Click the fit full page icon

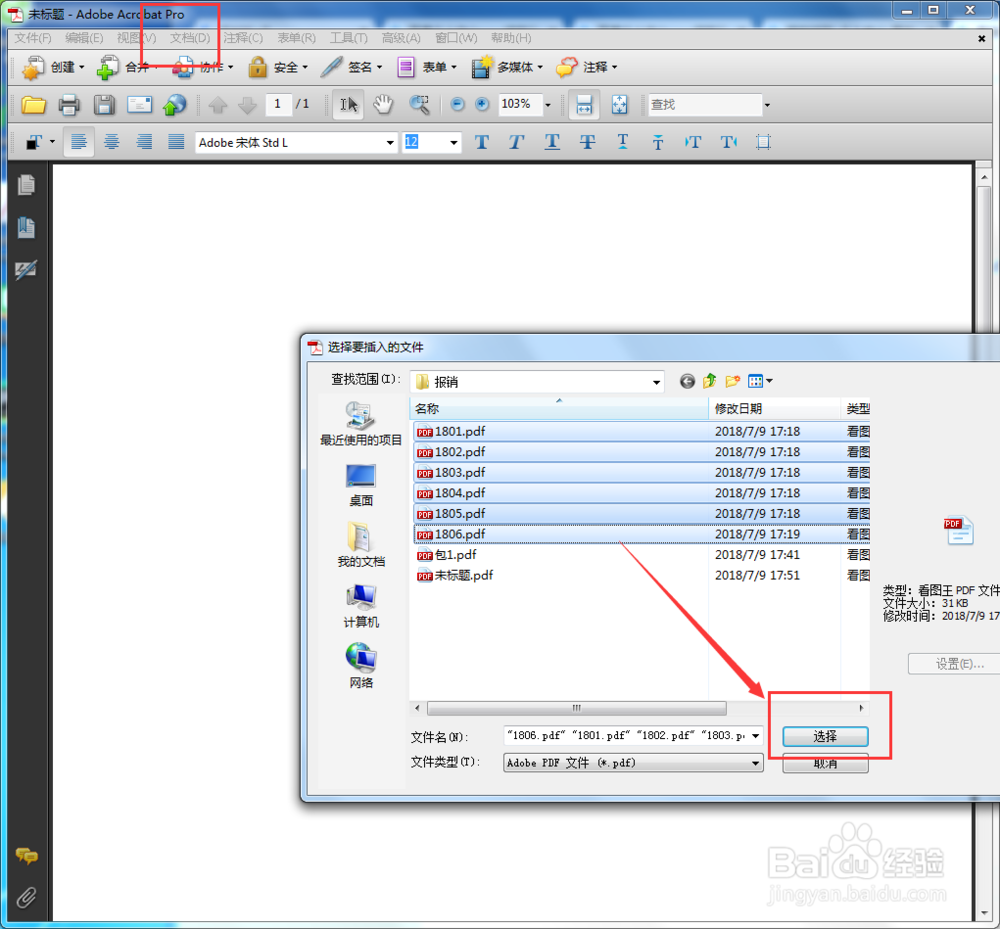click(x=619, y=105)
